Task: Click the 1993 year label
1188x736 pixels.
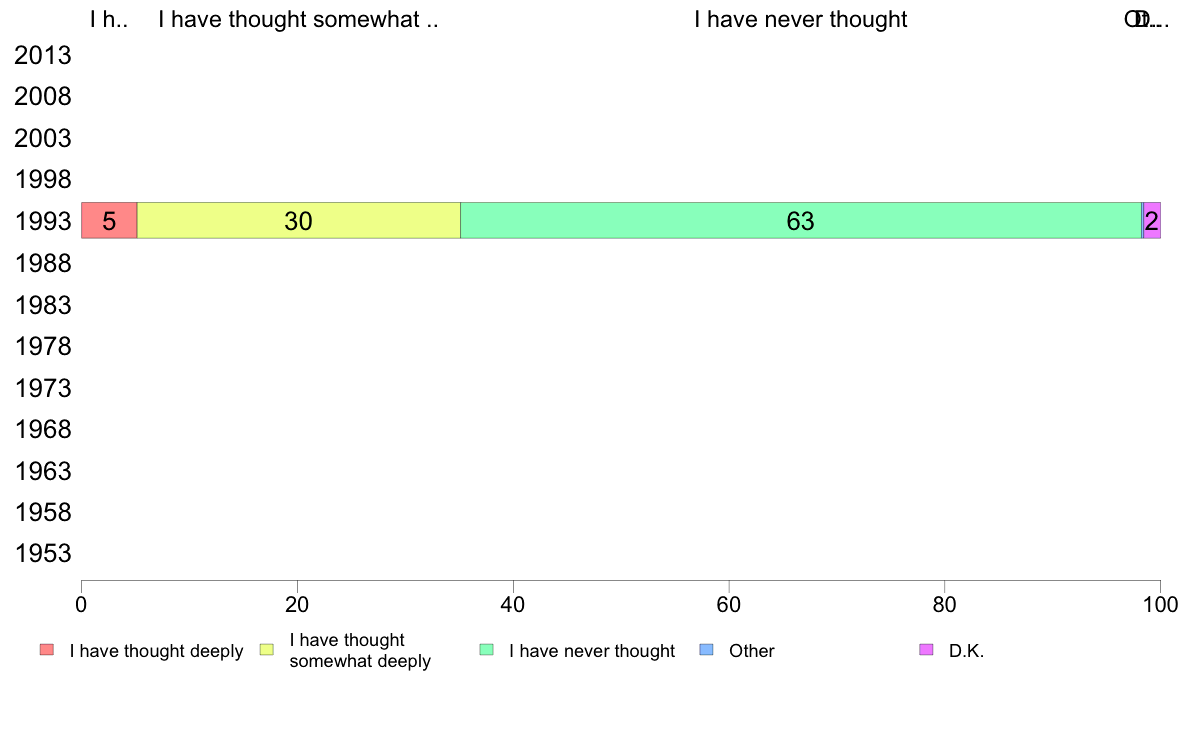Action: 43,221
